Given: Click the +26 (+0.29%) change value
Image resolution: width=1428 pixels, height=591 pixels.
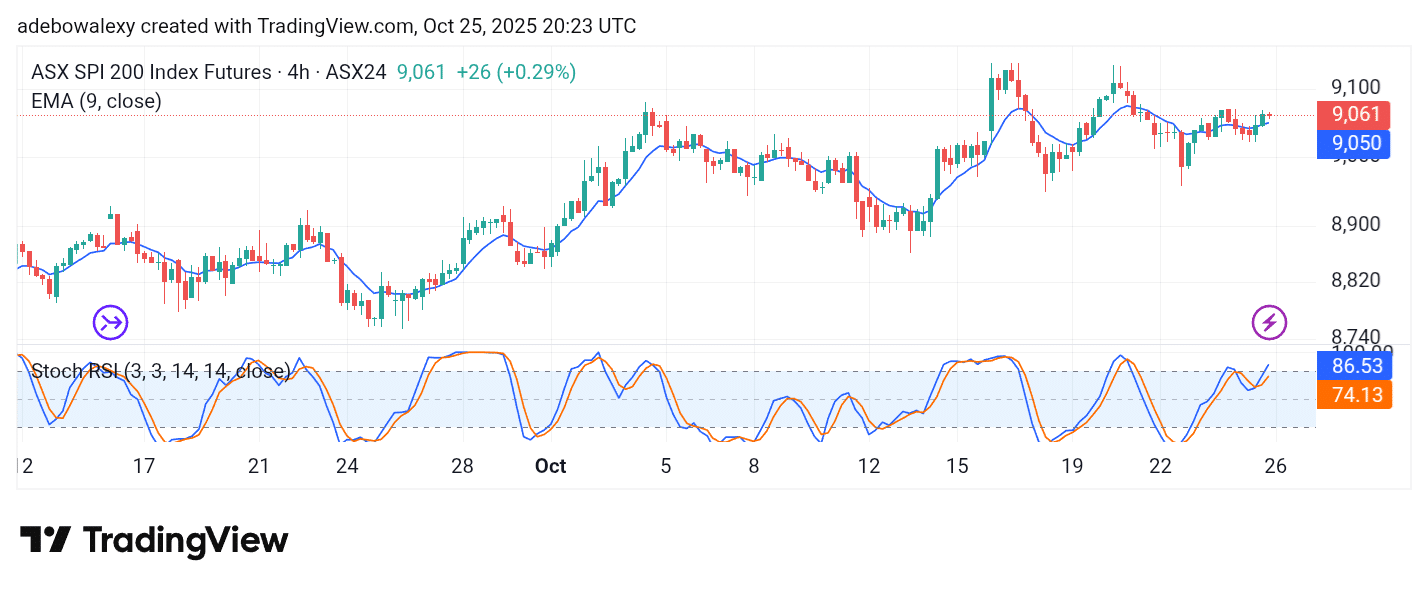Looking at the screenshot, I should coord(516,72).
